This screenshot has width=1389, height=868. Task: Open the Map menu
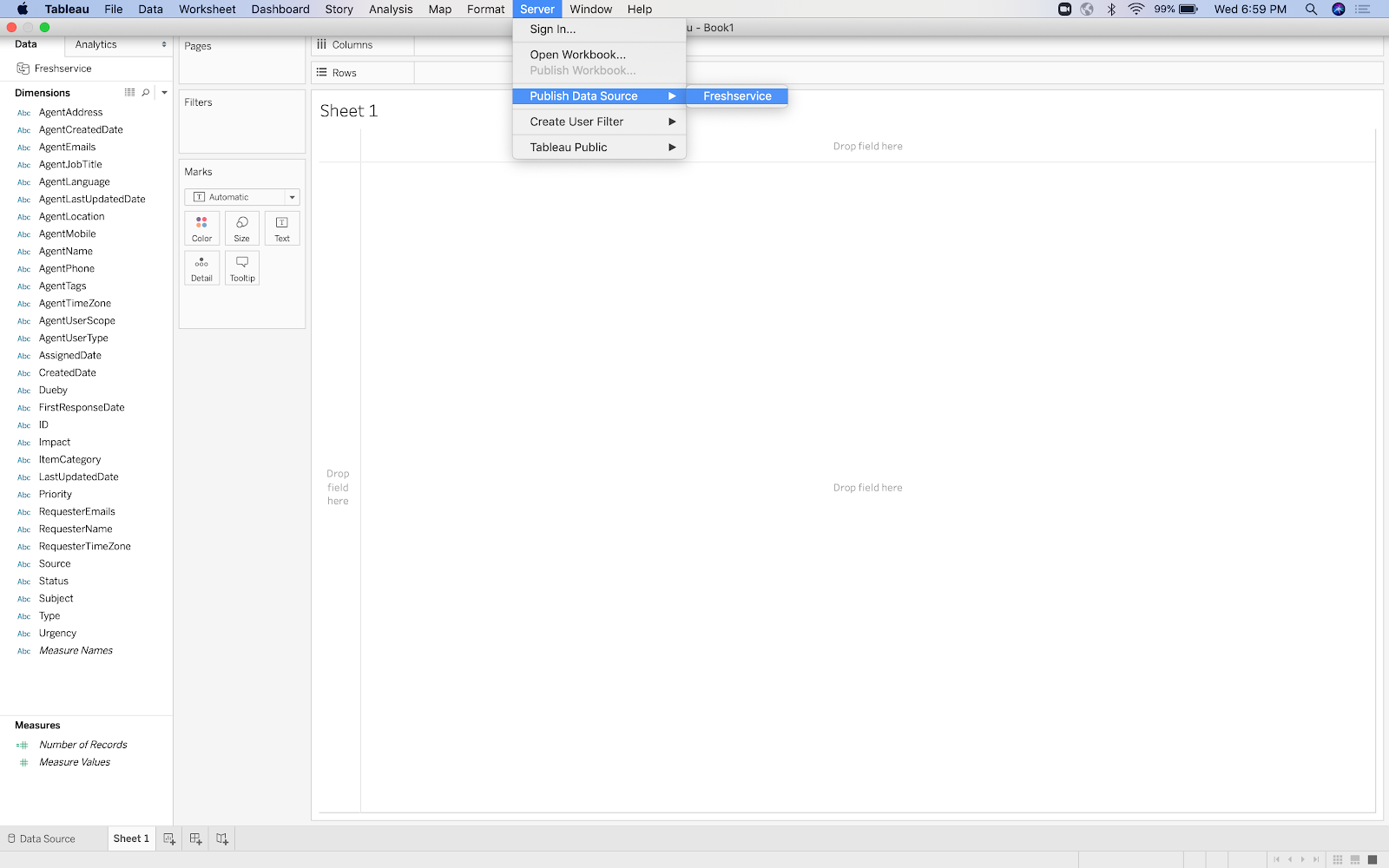point(440,9)
